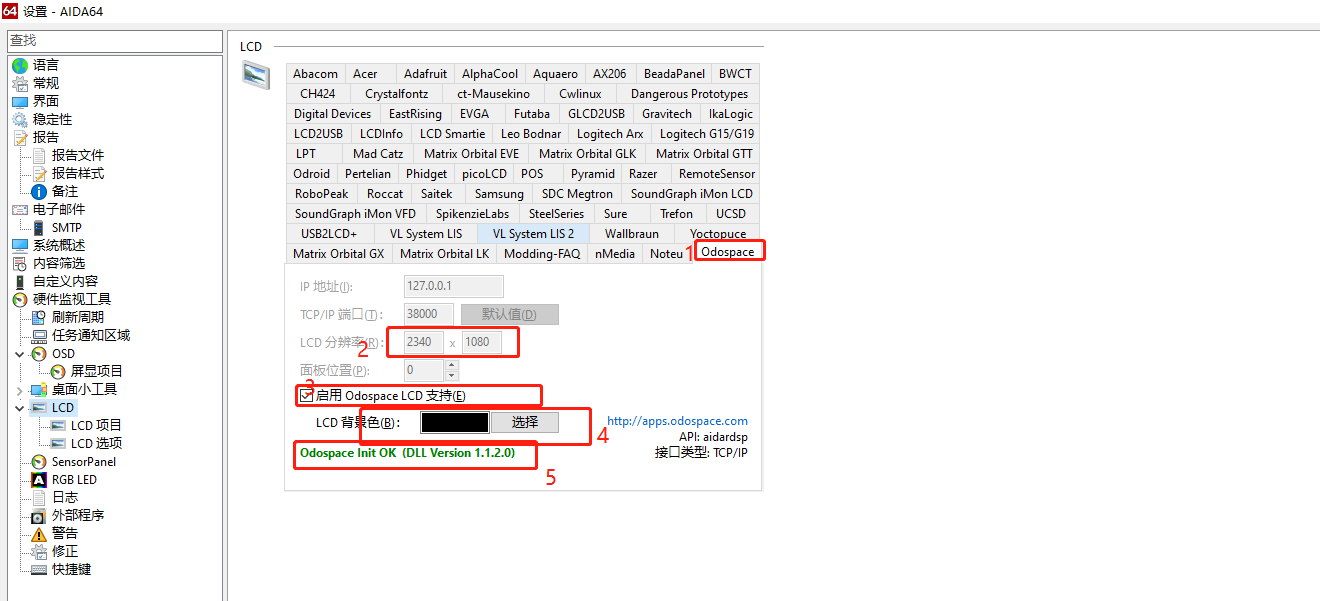
Task: Open the Razer tab
Action: [x=643, y=173]
